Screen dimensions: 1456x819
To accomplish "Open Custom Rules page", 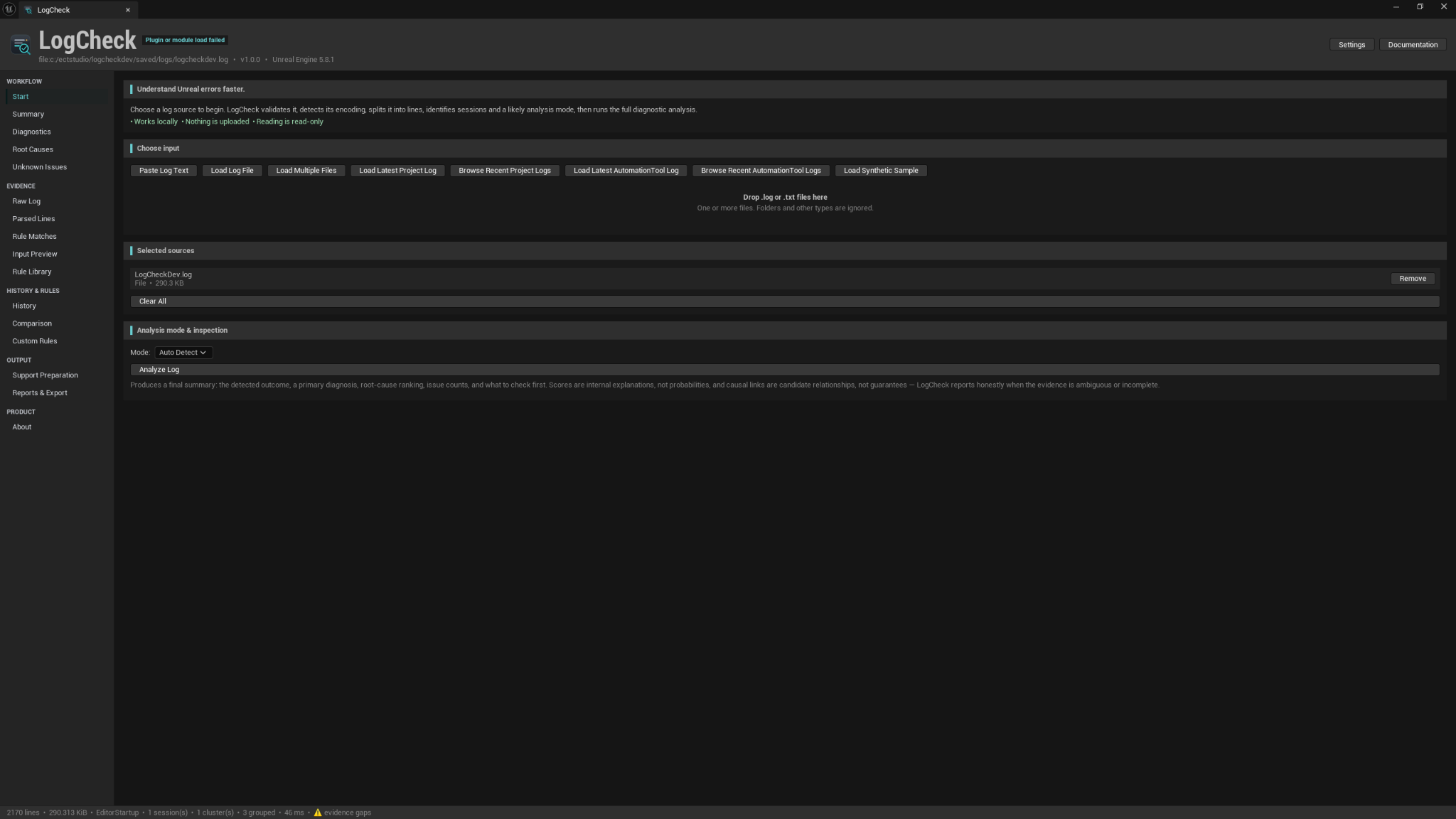I will [57, 341].
